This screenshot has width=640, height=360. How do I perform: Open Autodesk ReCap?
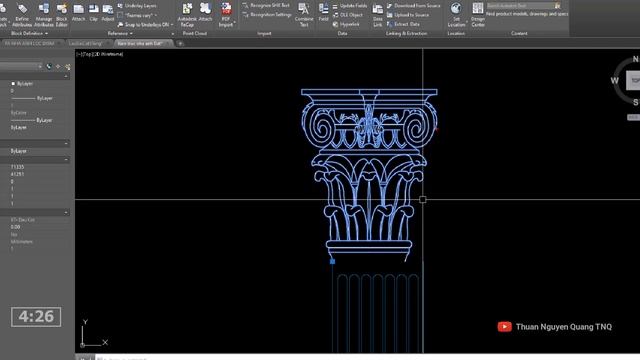(187, 15)
